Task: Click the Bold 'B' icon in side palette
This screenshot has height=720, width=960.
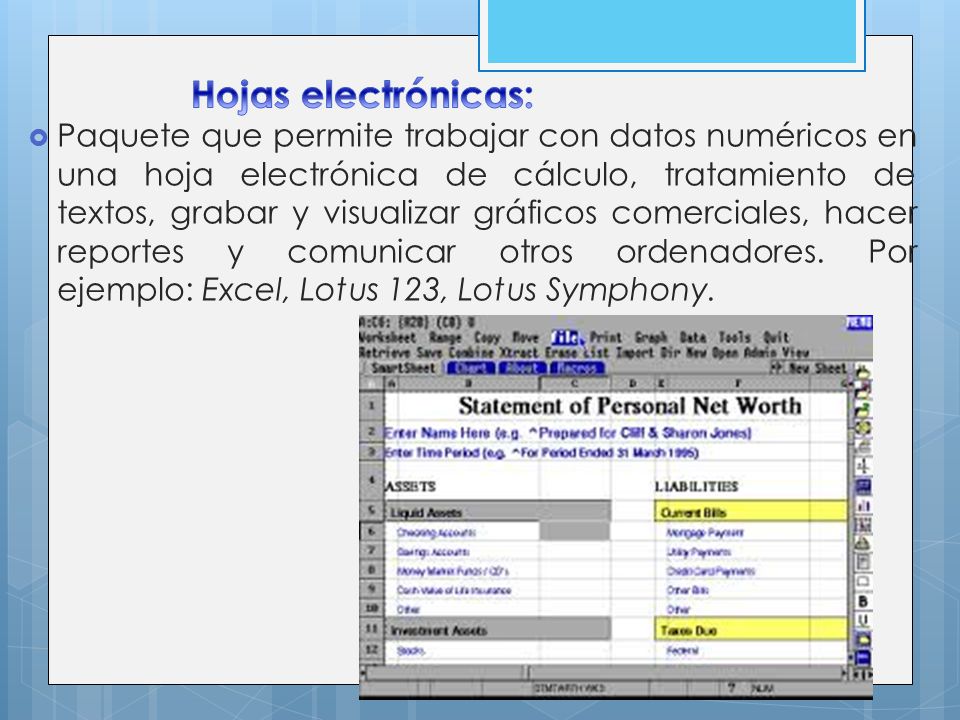Action: 863,602
